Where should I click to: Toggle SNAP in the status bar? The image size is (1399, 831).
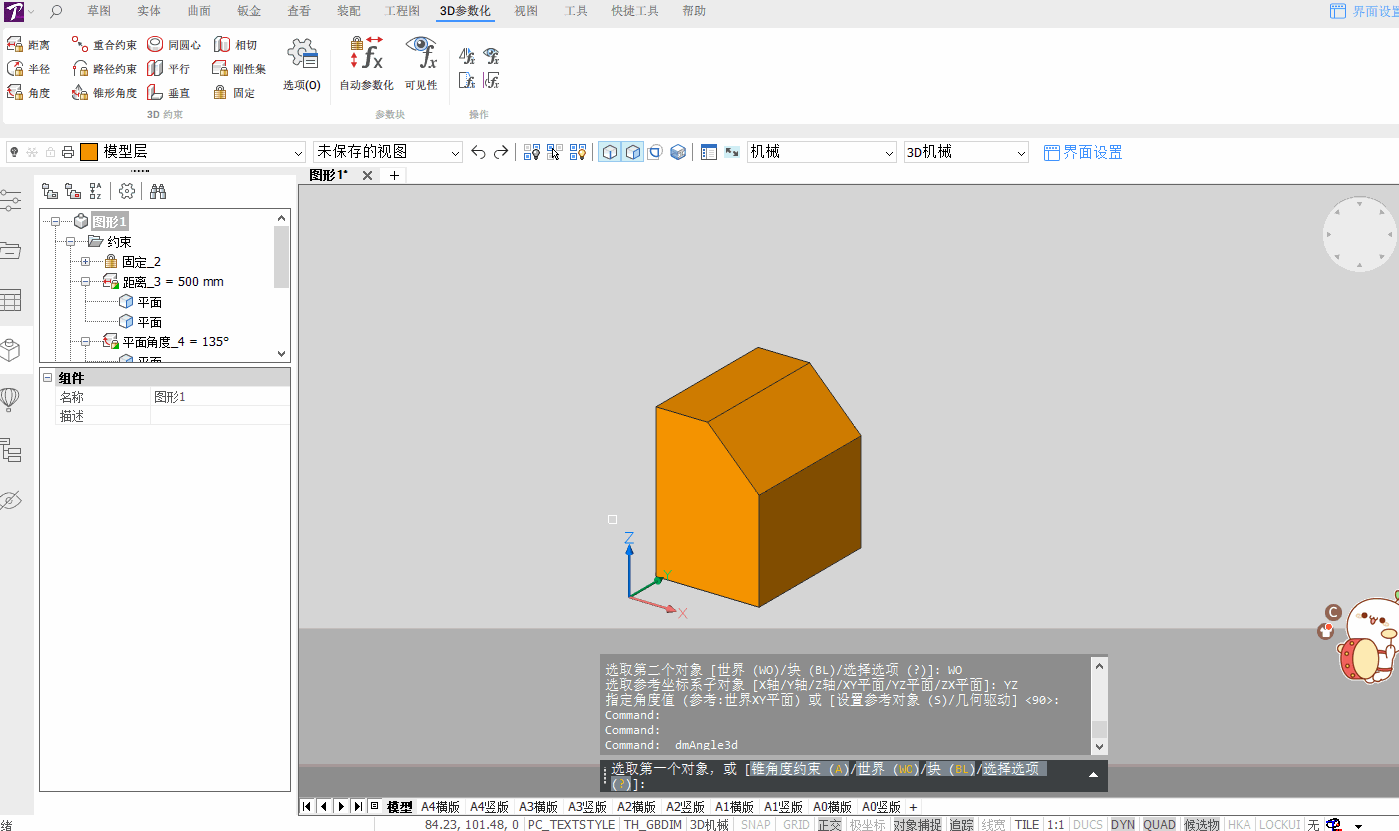click(x=755, y=824)
